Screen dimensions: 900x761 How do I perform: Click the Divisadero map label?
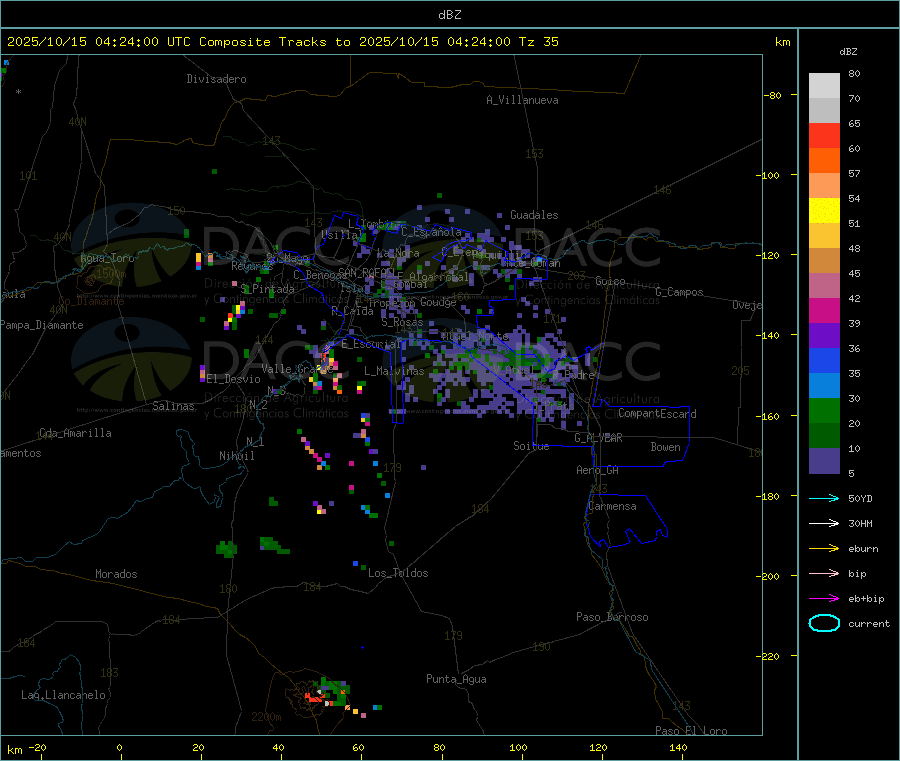(x=216, y=79)
